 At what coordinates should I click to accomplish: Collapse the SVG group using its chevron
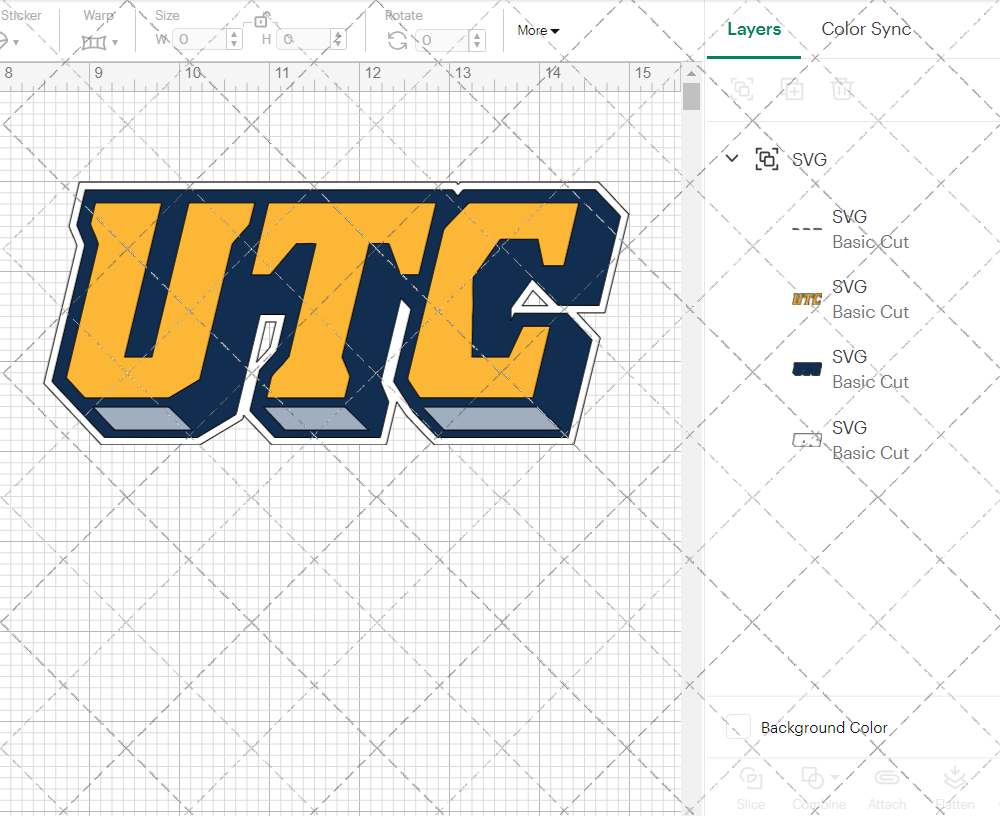click(731, 158)
